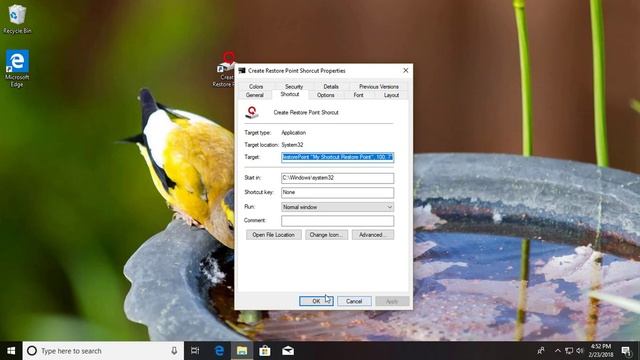Show hidden system tray icons

pyautogui.click(x=558, y=351)
